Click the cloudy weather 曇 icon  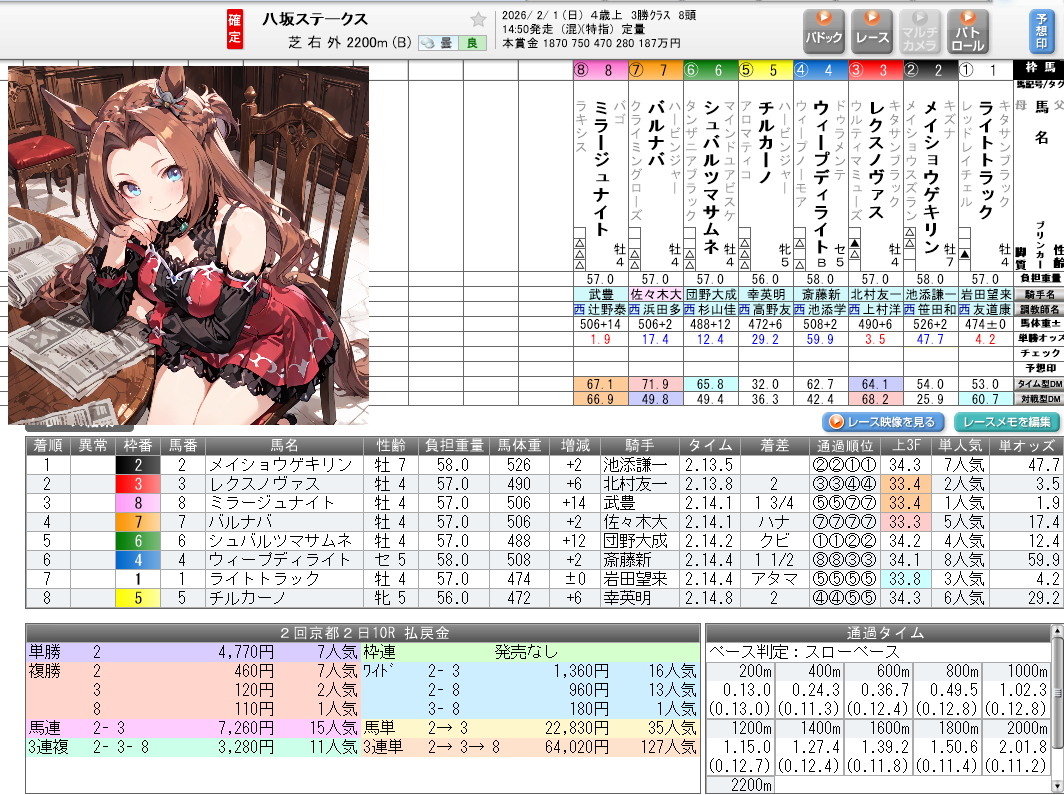[x=438, y=43]
